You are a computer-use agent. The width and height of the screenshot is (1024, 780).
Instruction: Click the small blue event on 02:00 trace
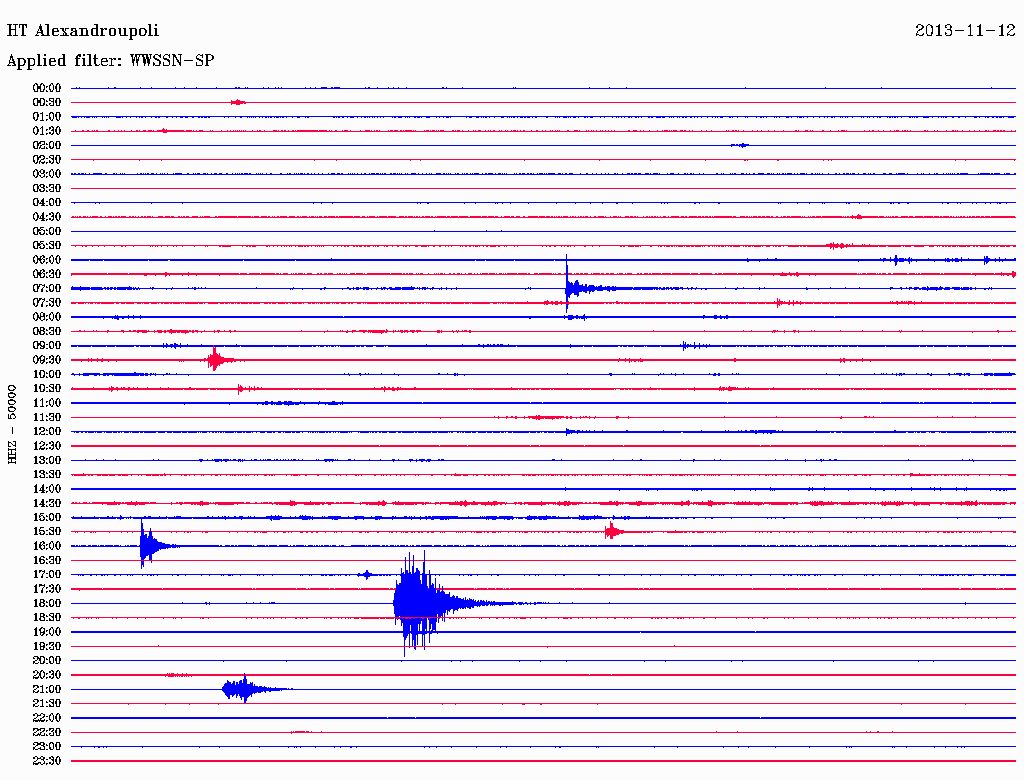click(740, 145)
